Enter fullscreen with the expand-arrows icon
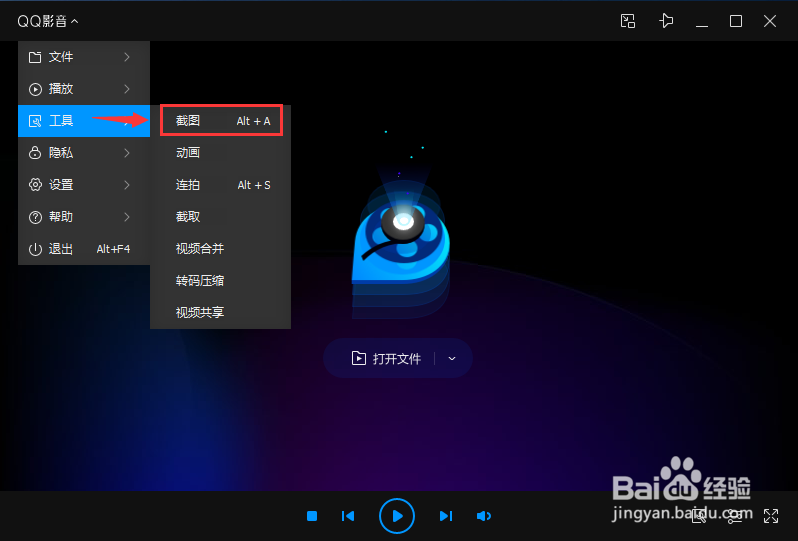 point(771,516)
